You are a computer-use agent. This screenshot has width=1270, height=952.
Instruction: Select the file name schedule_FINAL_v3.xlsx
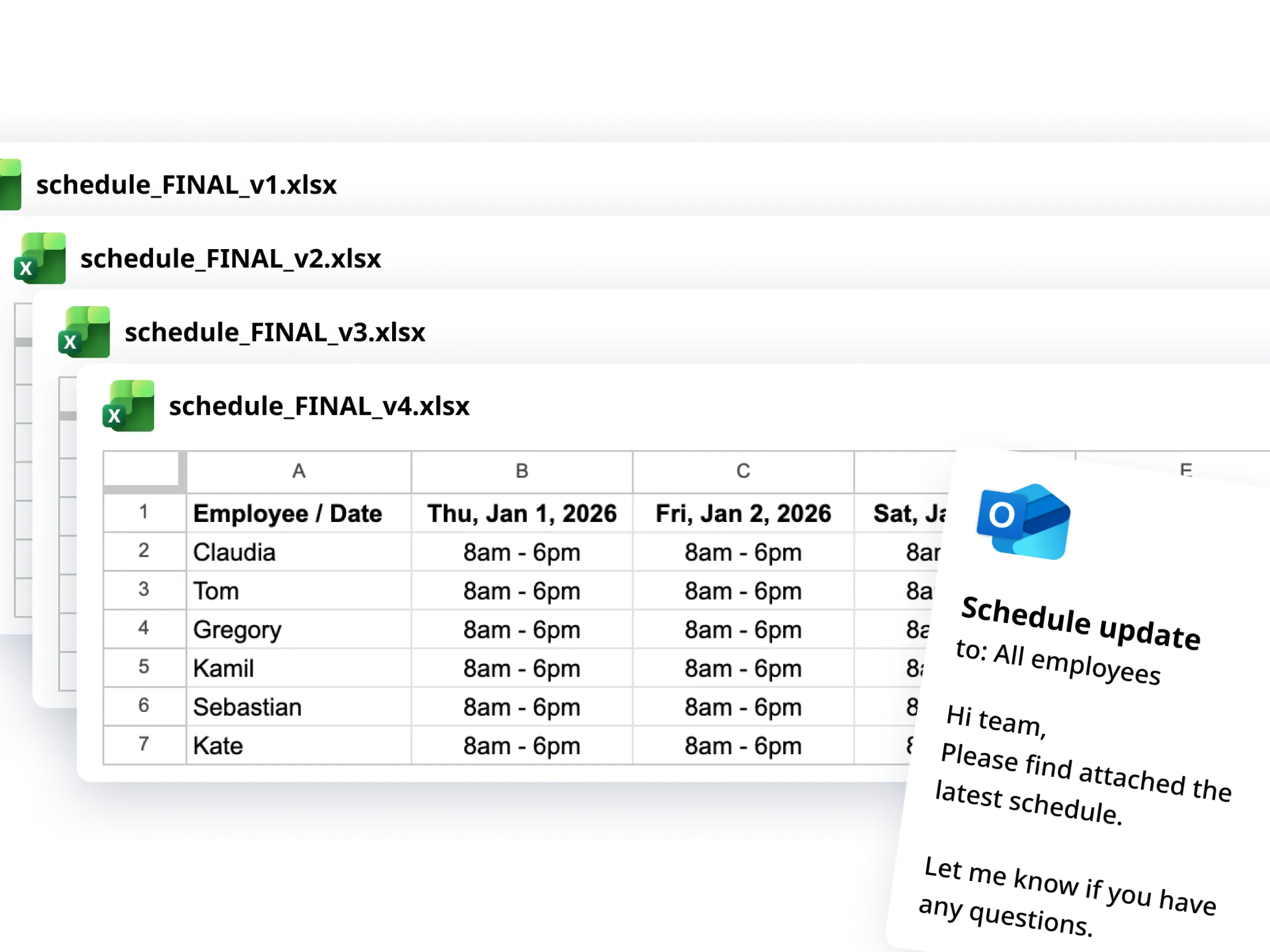pos(275,332)
